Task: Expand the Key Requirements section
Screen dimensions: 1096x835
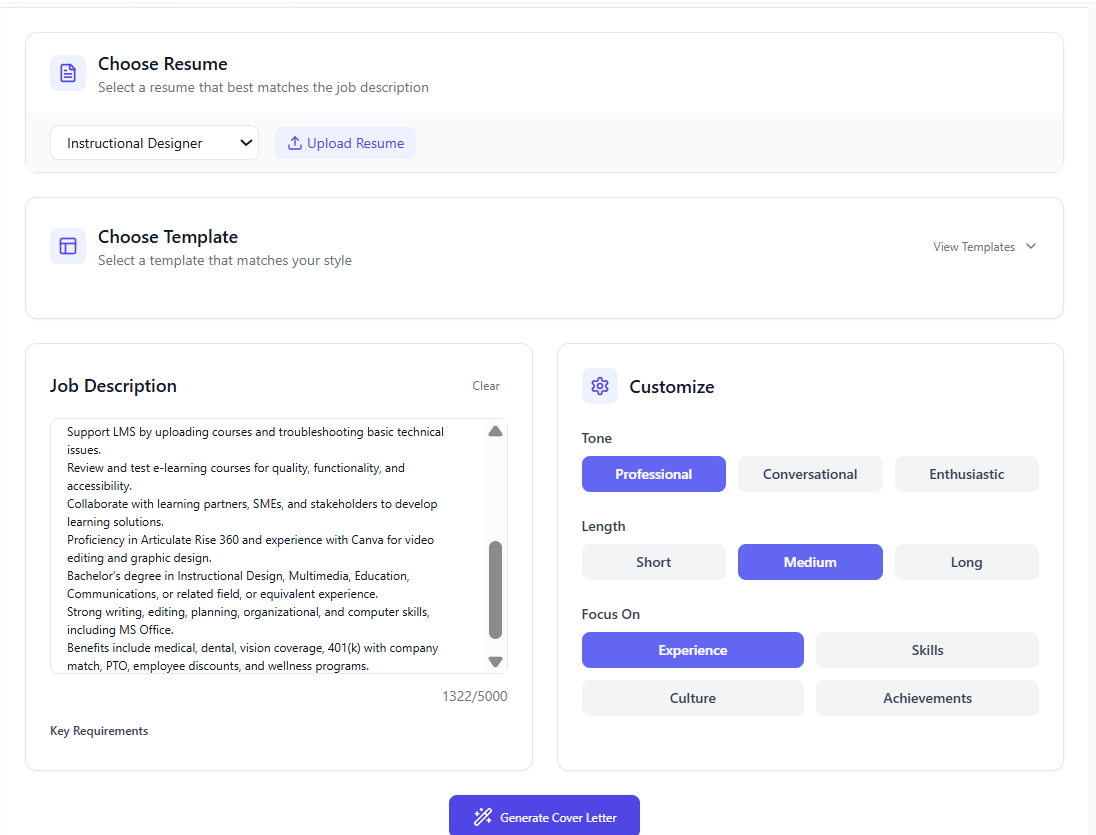Action: [98, 730]
